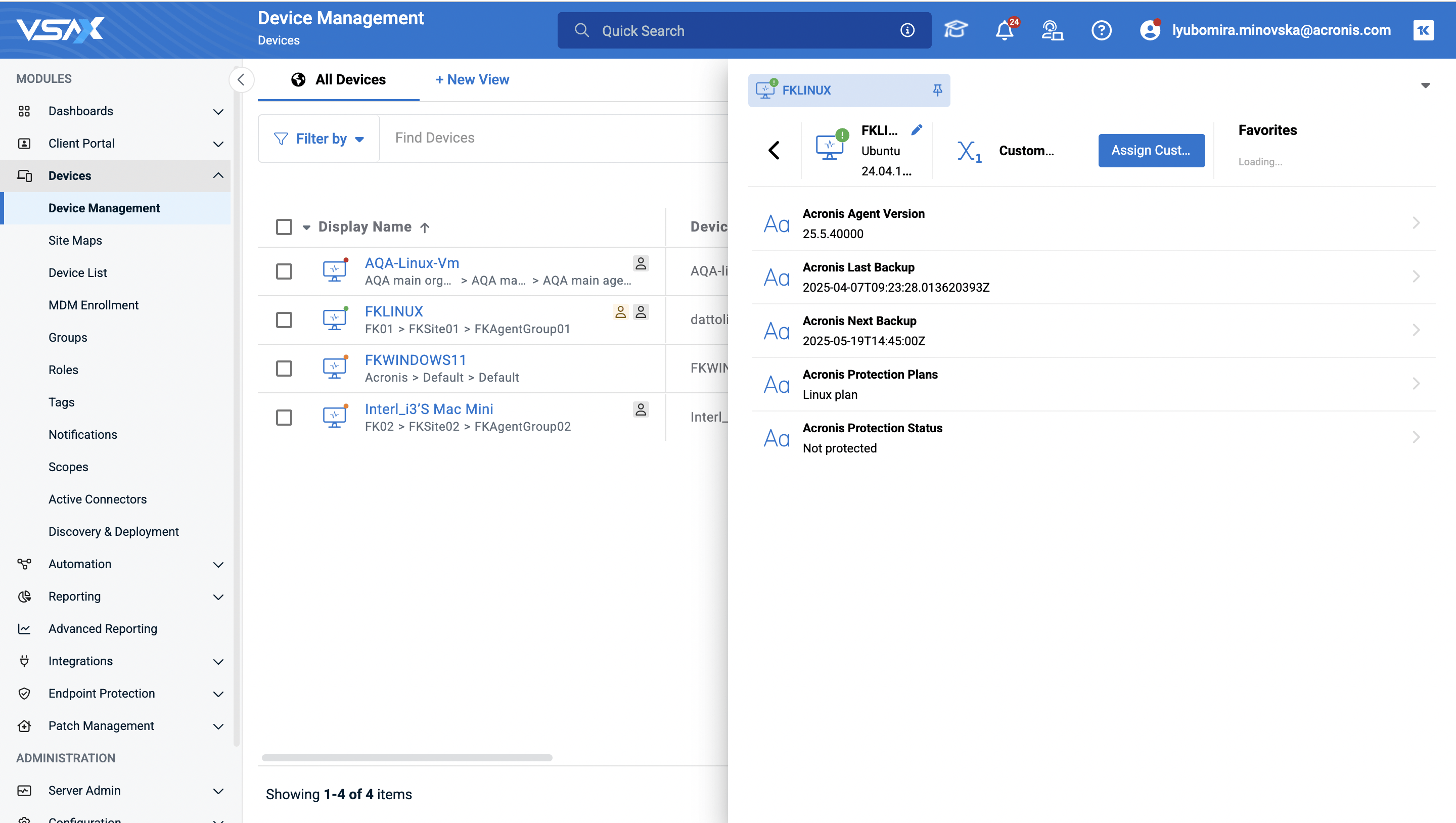Click the gray user icon on FKLINUX row
This screenshot has height=823, width=1456.
point(641,311)
